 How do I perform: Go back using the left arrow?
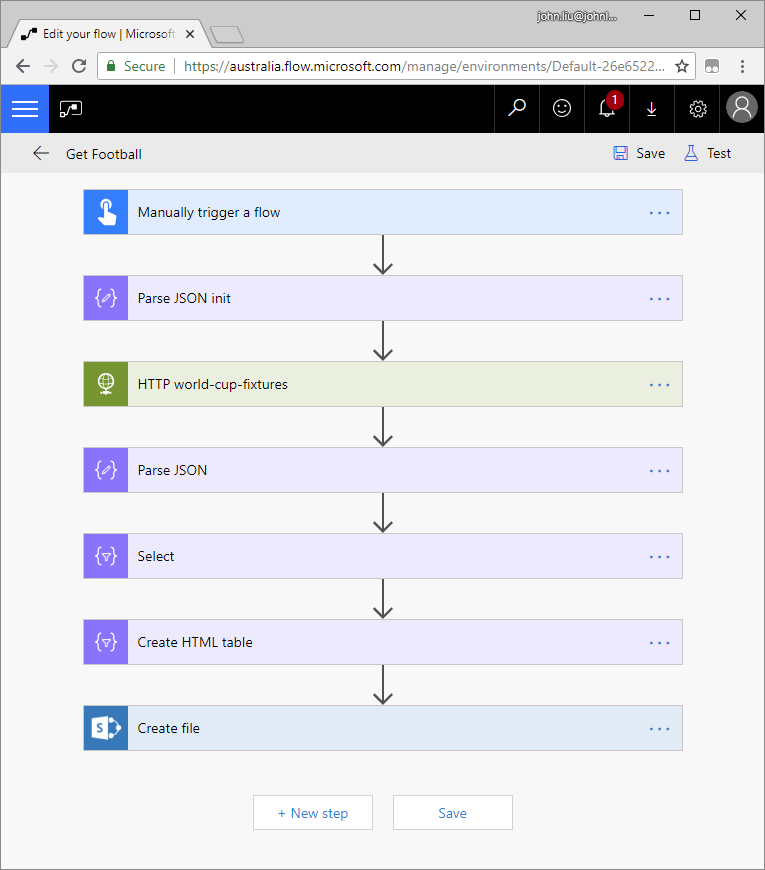[x=41, y=153]
